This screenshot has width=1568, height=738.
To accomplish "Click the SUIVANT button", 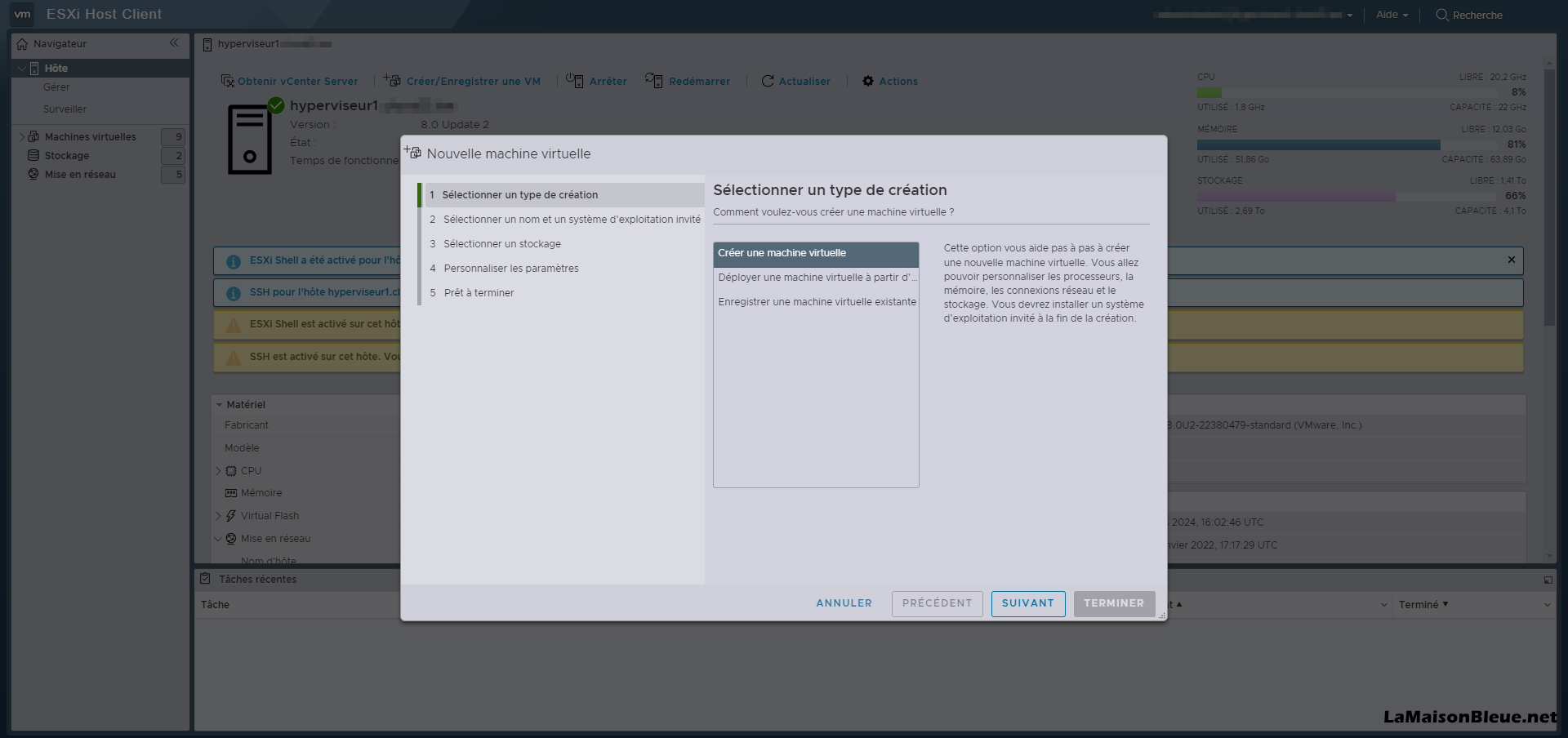I will click(1028, 603).
